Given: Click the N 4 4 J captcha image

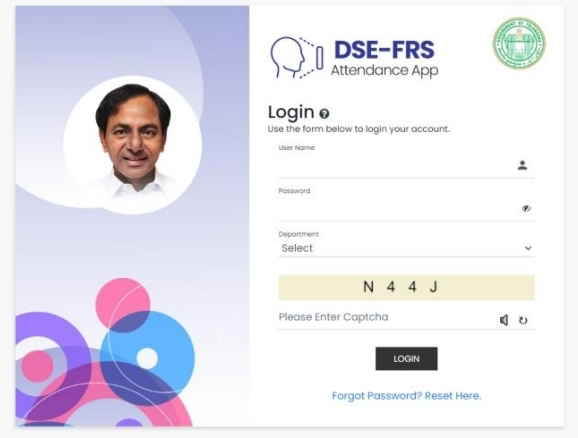Looking at the screenshot, I should [406, 287].
